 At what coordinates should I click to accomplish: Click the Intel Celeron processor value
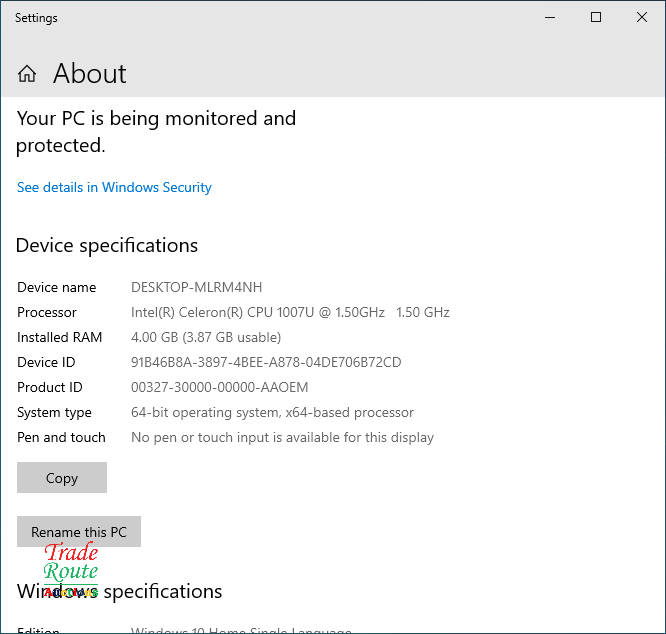coord(290,312)
